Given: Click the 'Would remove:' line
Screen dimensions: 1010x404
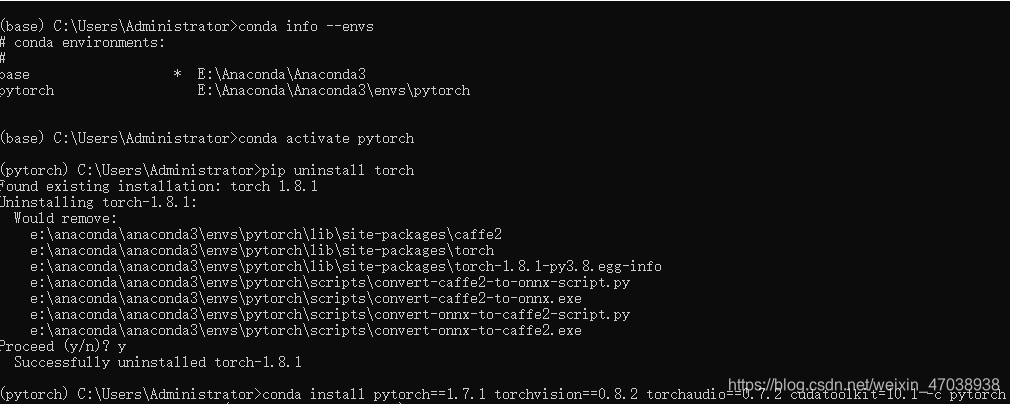Looking at the screenshot, I should (x=66, y=218).
